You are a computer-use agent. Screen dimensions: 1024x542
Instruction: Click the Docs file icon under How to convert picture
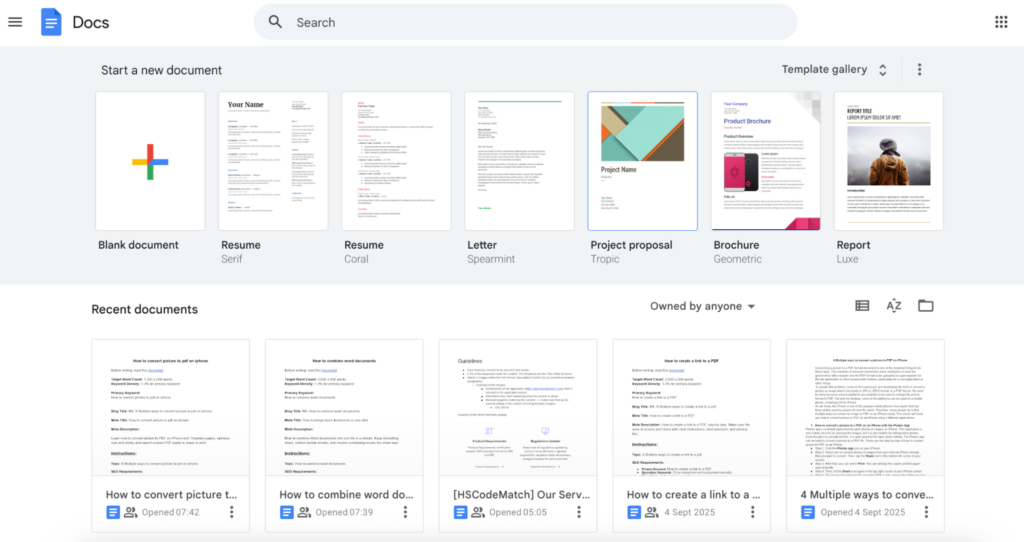pos(112,513)
